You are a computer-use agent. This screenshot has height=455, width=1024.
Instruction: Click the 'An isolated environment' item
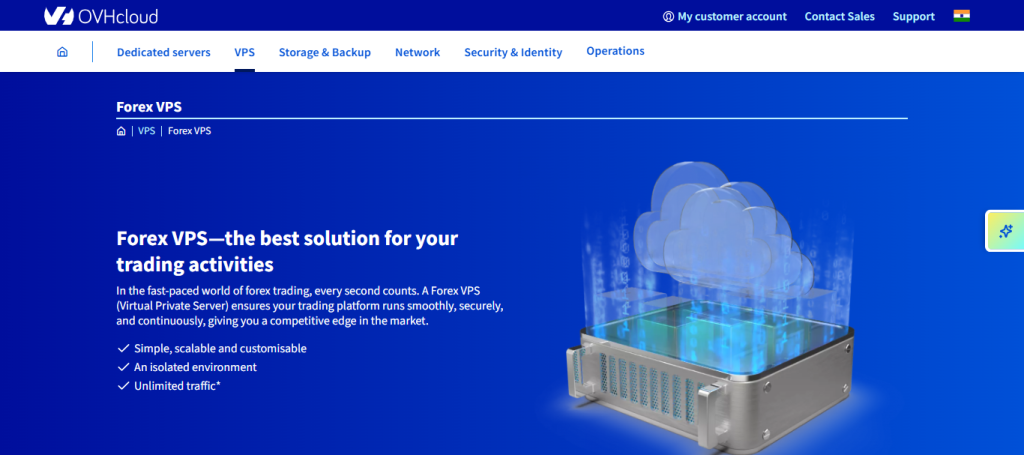pos(195,368)
